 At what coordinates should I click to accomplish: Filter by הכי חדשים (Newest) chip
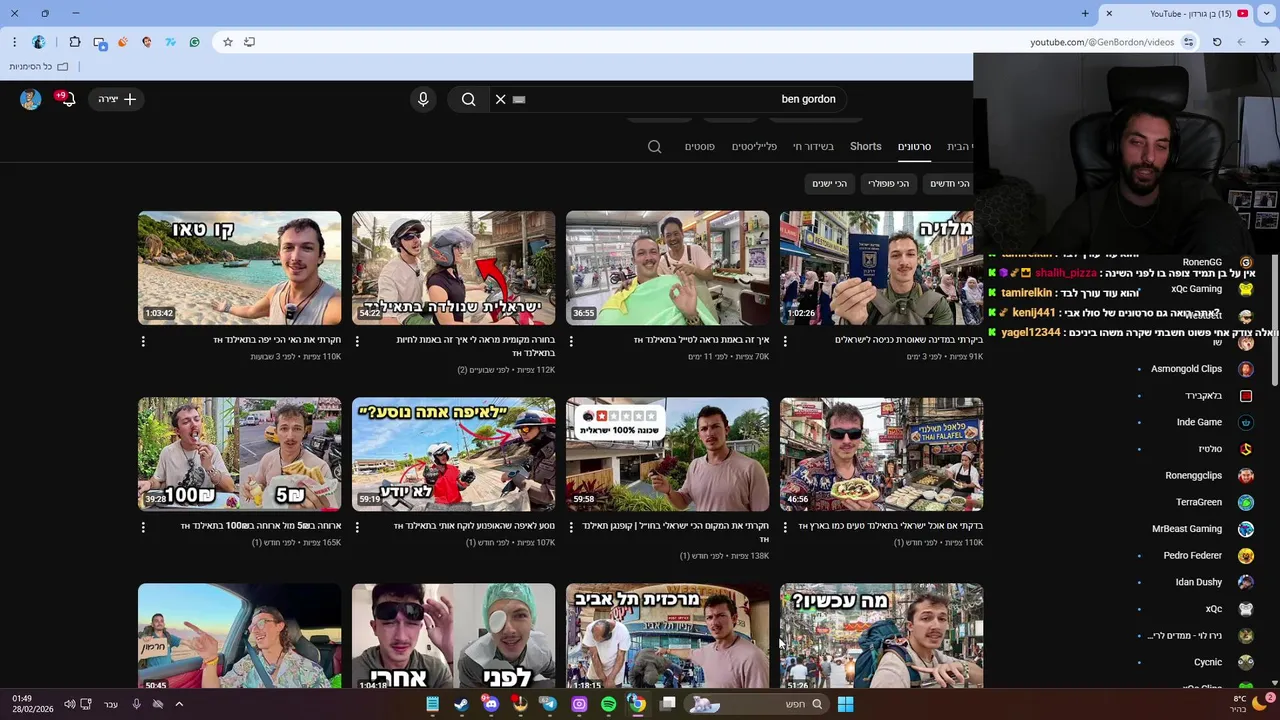tap(950, 184)
